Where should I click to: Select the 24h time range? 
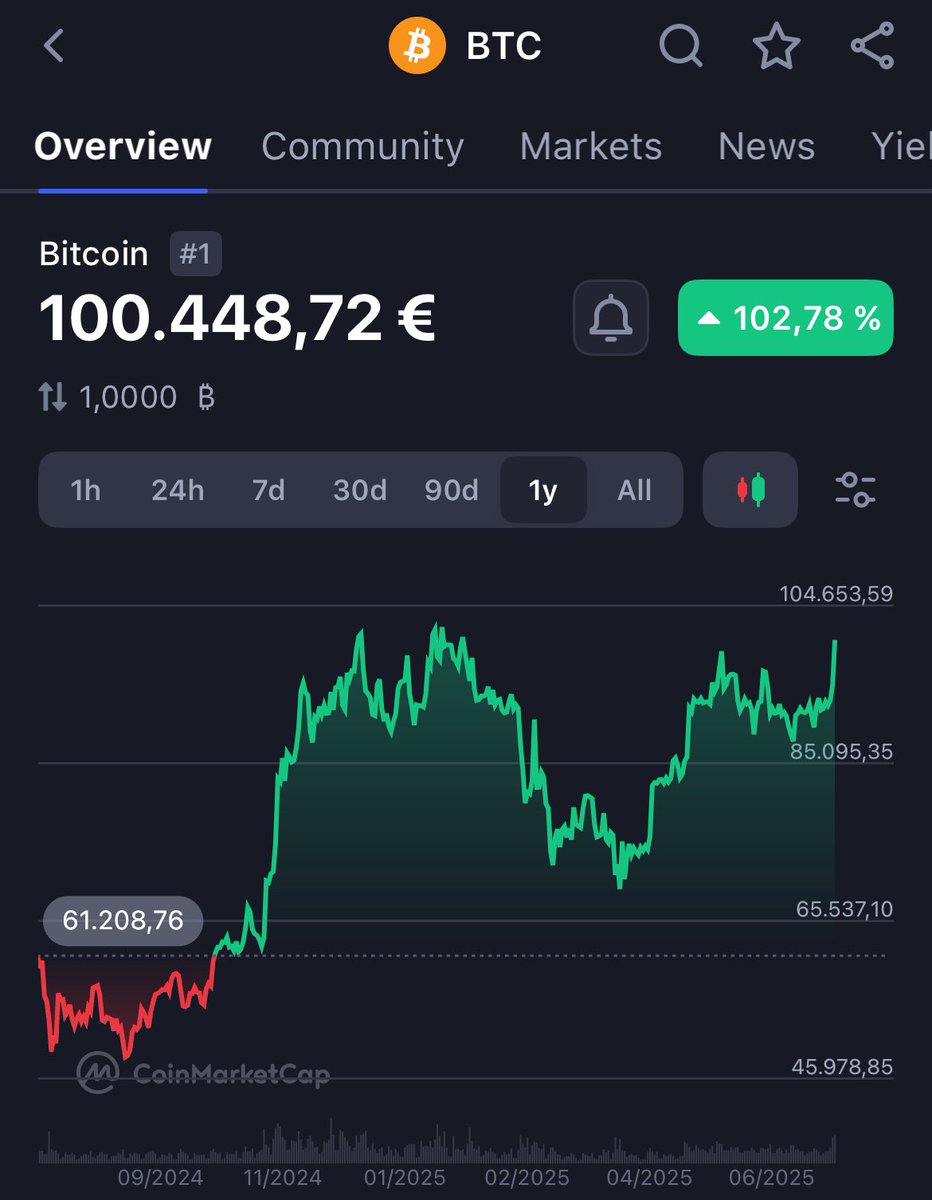pos(177,490)
